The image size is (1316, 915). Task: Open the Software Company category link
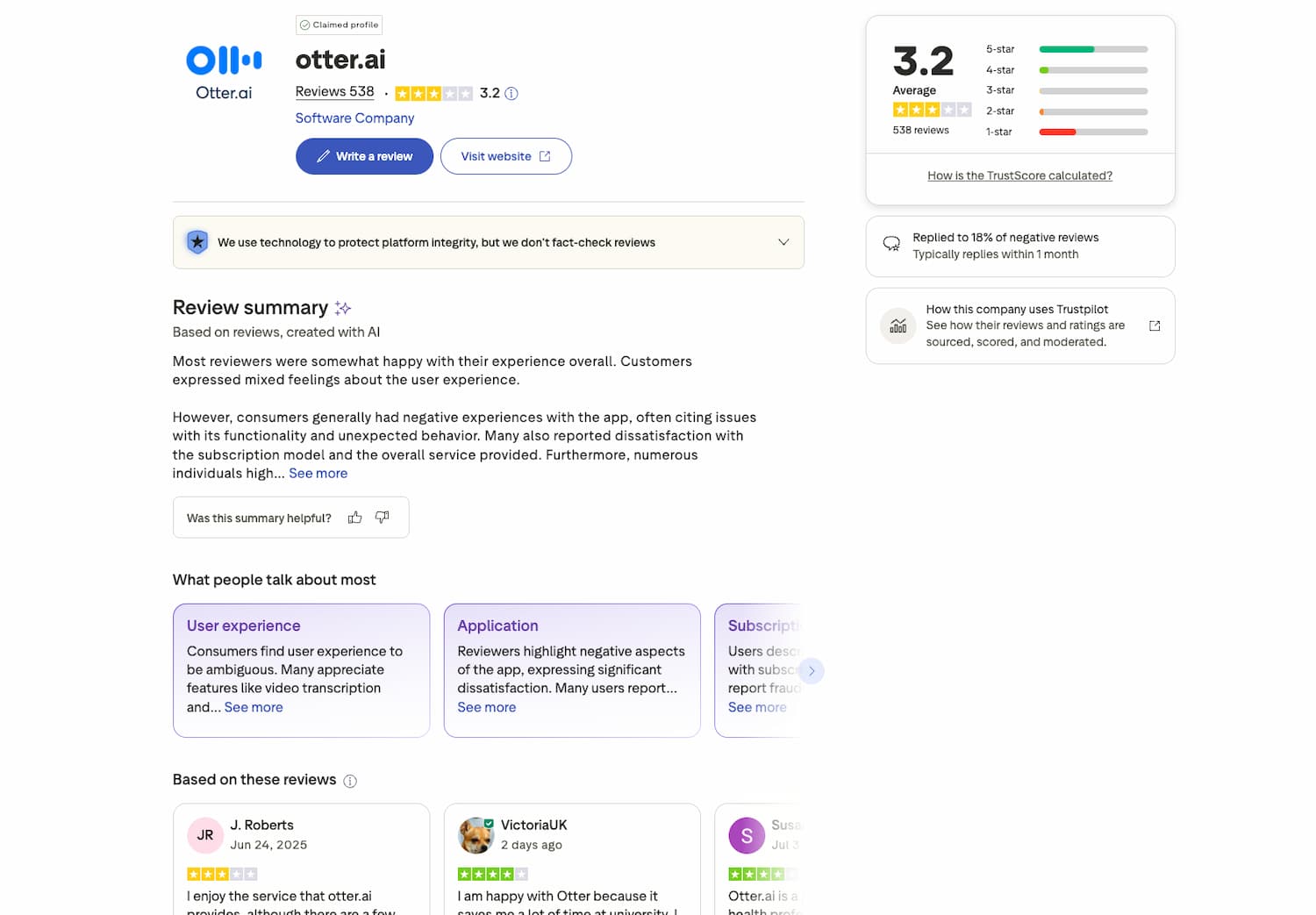point(354,118)
